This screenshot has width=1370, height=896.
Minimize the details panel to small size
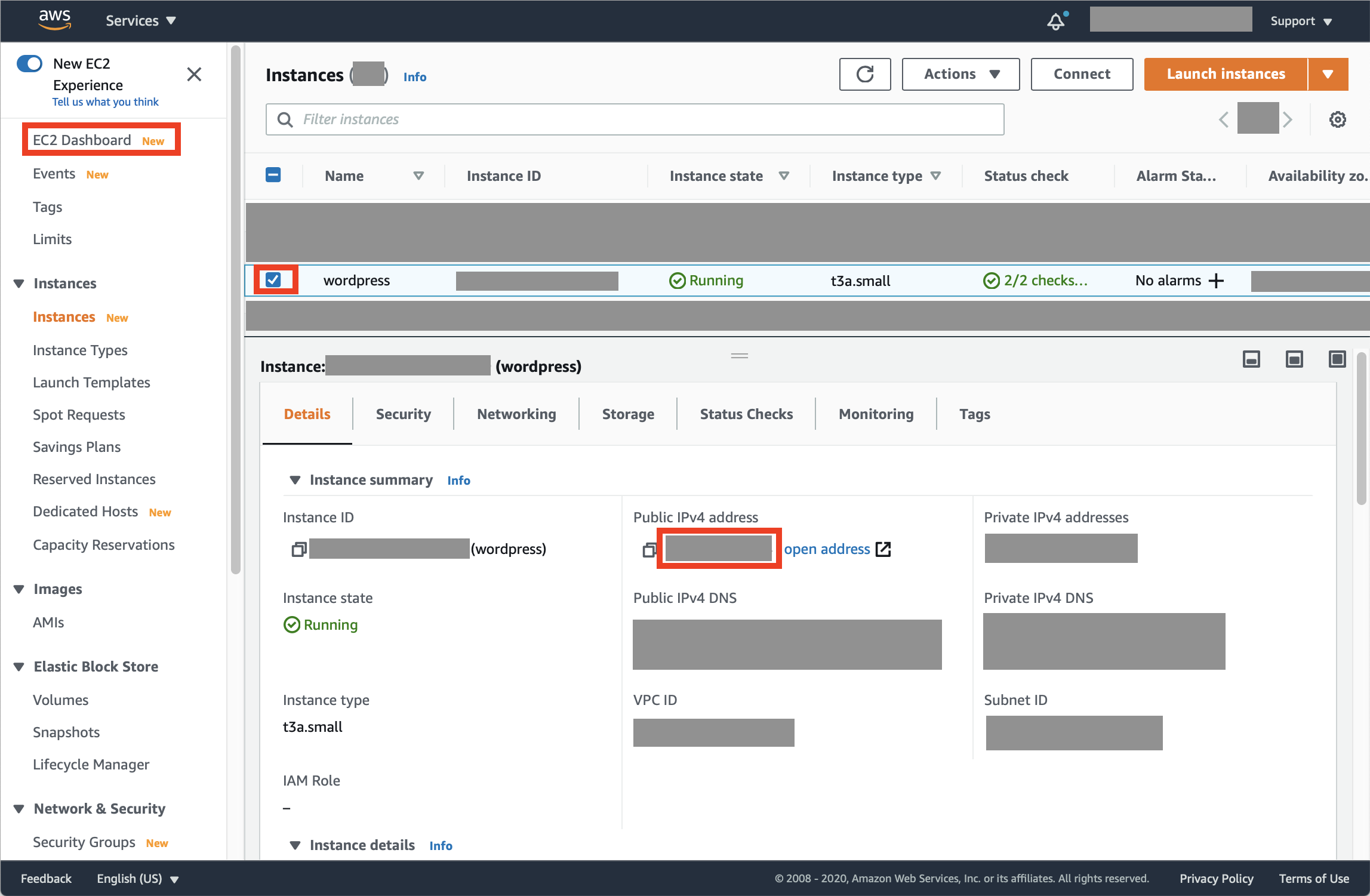(1251, 359)
